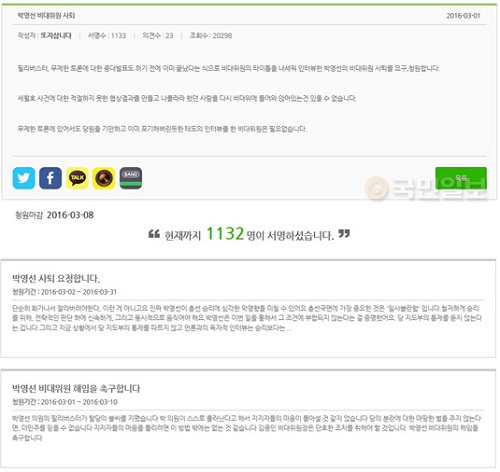Open the 박영선 비대위원 해임을 촉구합니다 petition
Screen dimensions: 500x472
pyautogui.click(x=76, y=388)
